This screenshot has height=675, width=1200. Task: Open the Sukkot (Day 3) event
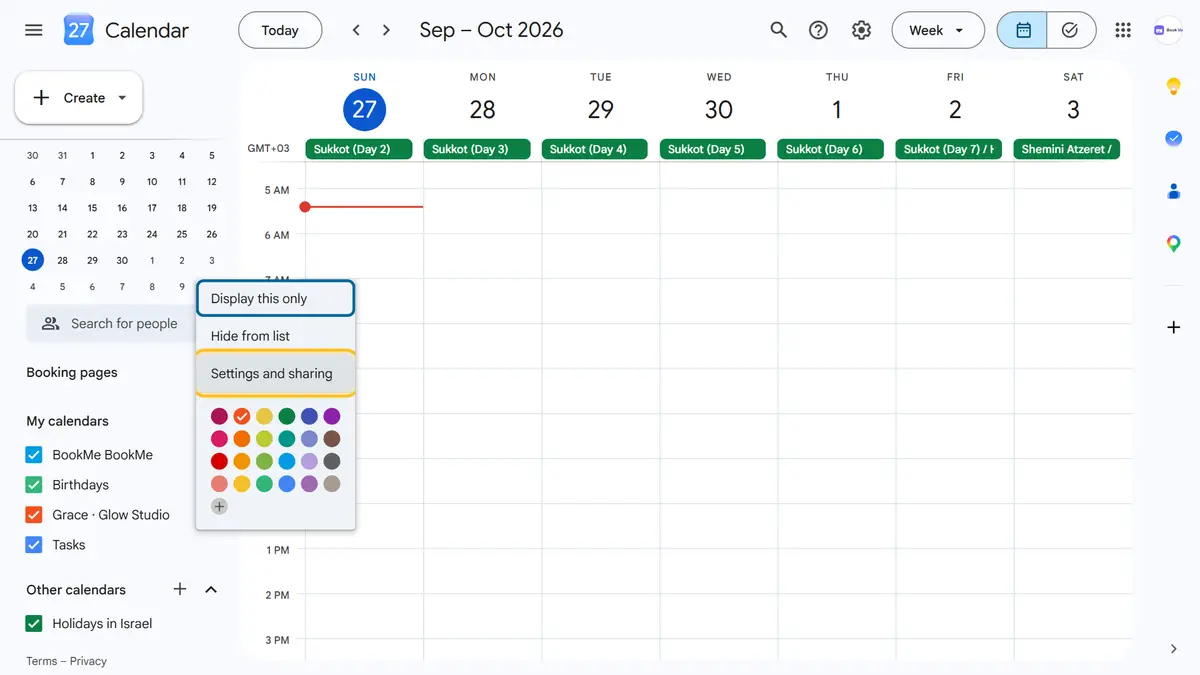(x=478, y=149)
